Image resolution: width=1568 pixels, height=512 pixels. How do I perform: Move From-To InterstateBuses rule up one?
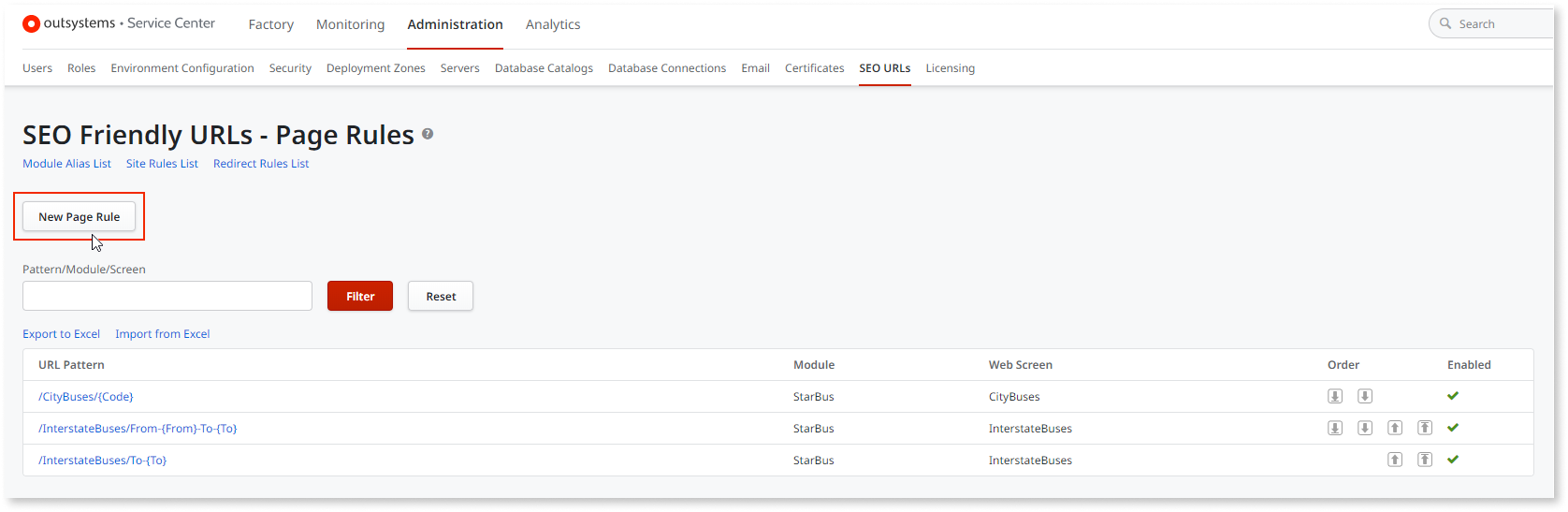click(1395, 428)
